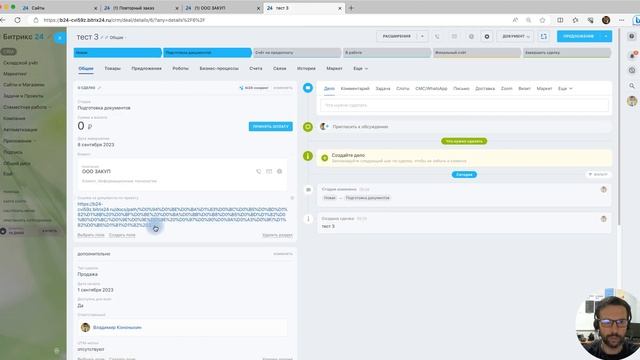This screenshot has height=360, width=640.
Task: Open the История tab
Action: pyautogui.click(x=306, y=69)
